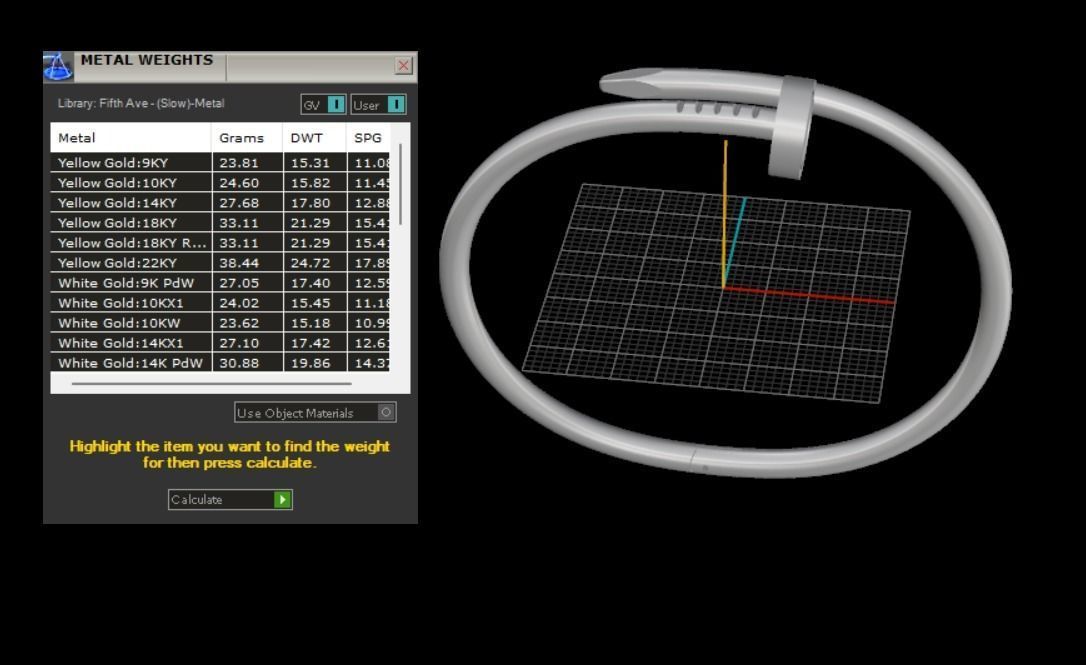Click the 38.44 grams value

coord(239,263)
